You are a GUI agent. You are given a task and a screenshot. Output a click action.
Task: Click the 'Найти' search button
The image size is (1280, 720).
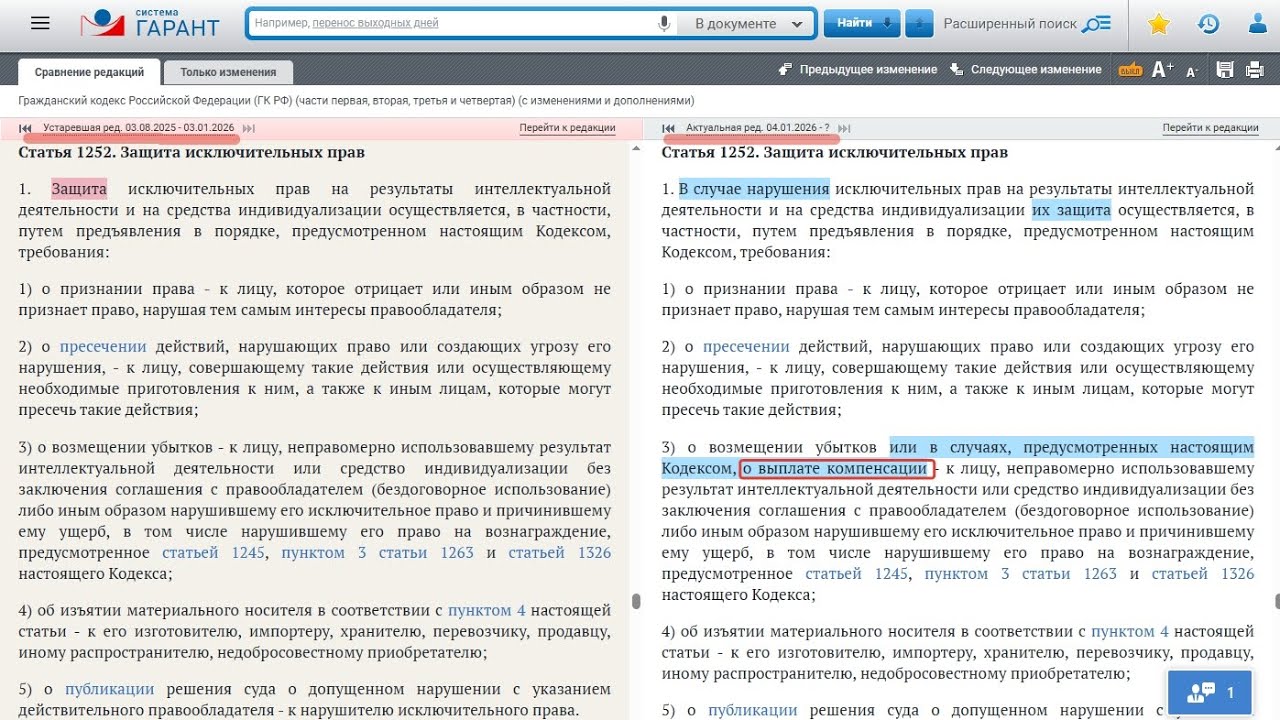pos(862,23)
